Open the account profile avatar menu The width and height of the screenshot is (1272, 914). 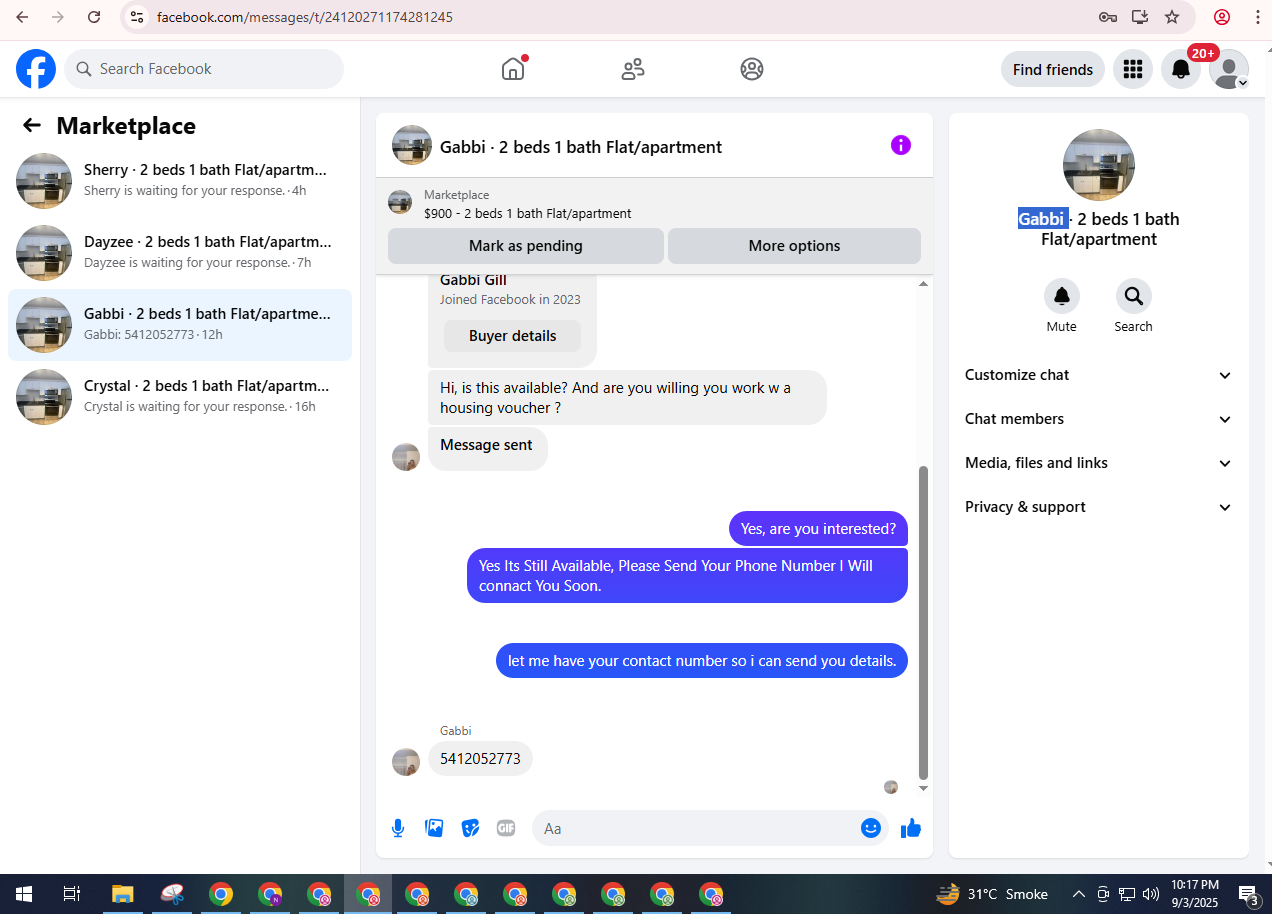coord(1229,69)
